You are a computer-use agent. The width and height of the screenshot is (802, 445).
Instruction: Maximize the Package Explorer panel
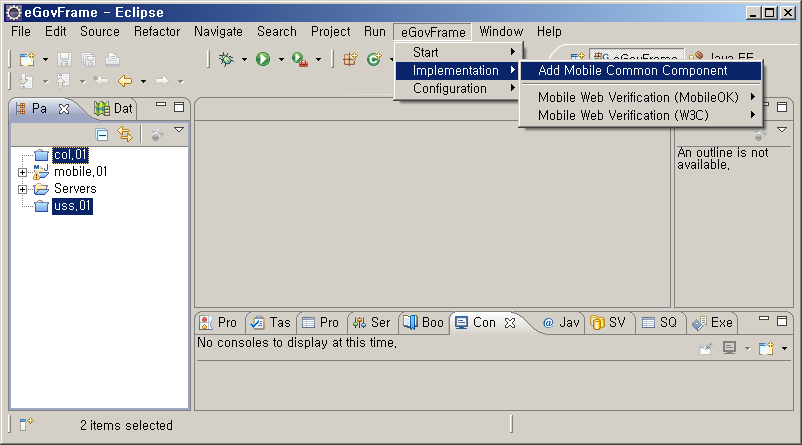(x=179, y=107)
